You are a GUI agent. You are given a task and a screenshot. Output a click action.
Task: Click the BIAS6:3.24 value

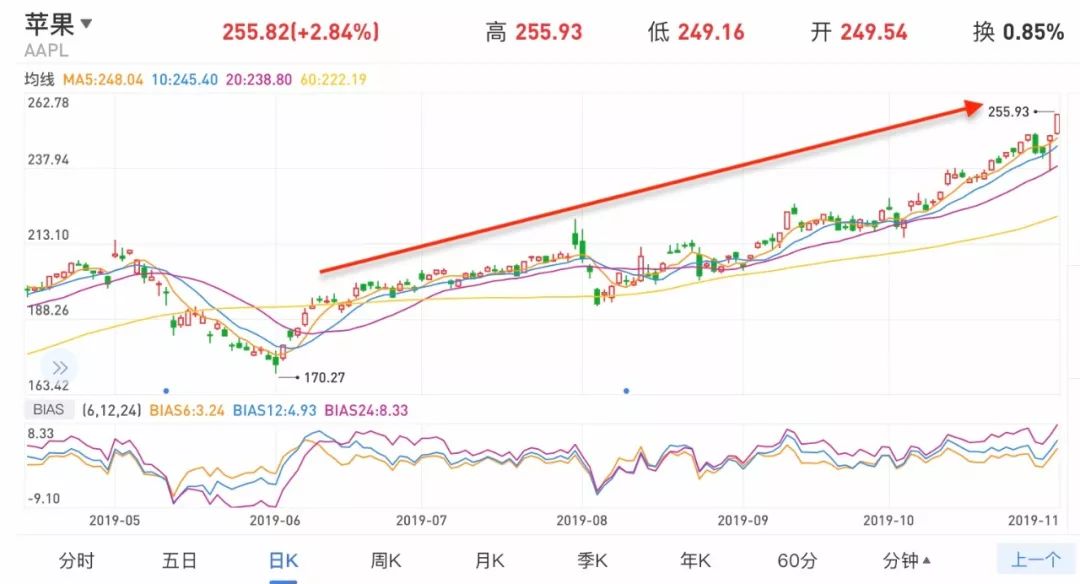coord(187,410)
